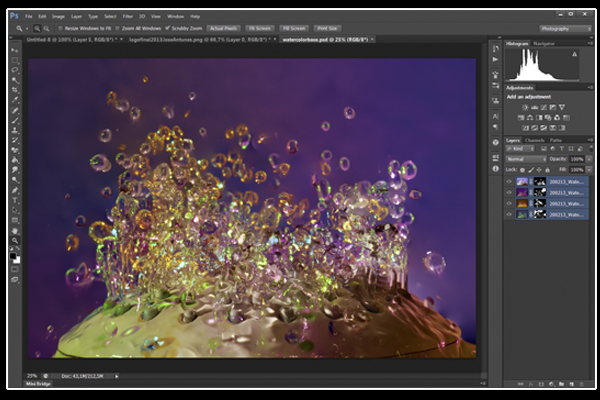The image size is (600, 400).
Task: Enable Resize Windows to Fit checkbox
Action: [x=60, y=28]
